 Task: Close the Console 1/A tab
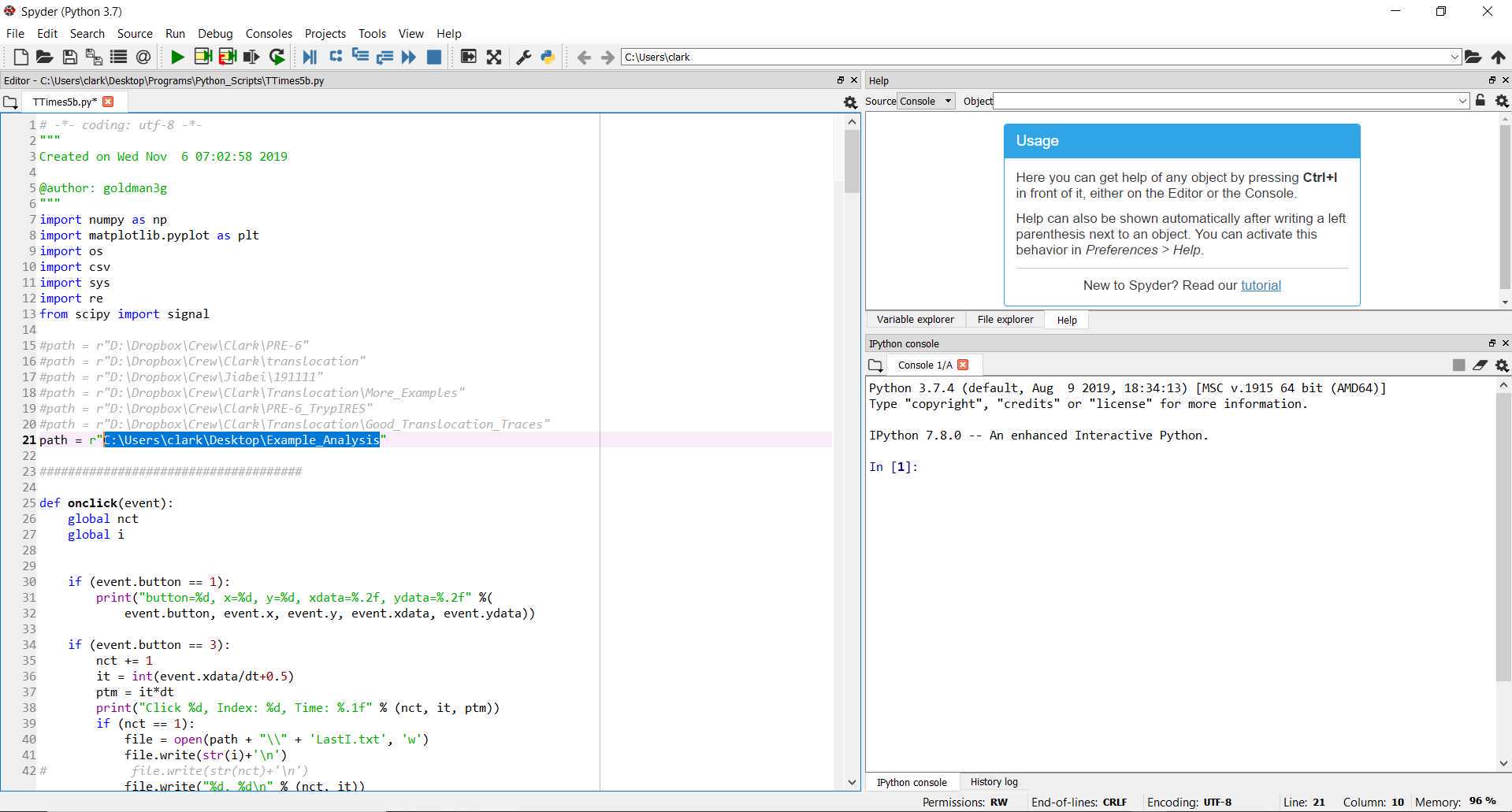click(x=962, y=365)
